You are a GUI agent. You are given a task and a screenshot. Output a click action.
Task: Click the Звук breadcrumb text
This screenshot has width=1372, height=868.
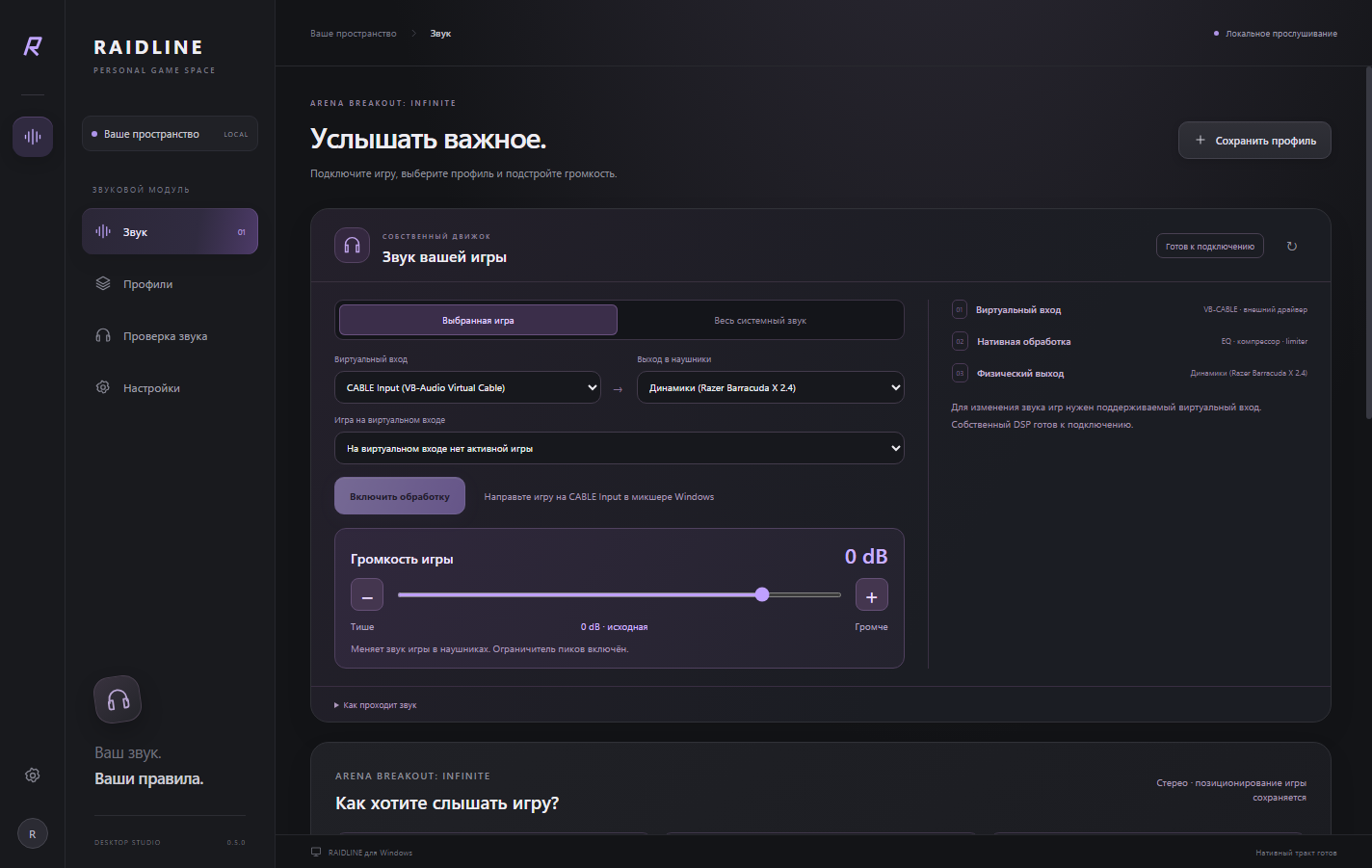pos(440,34)
